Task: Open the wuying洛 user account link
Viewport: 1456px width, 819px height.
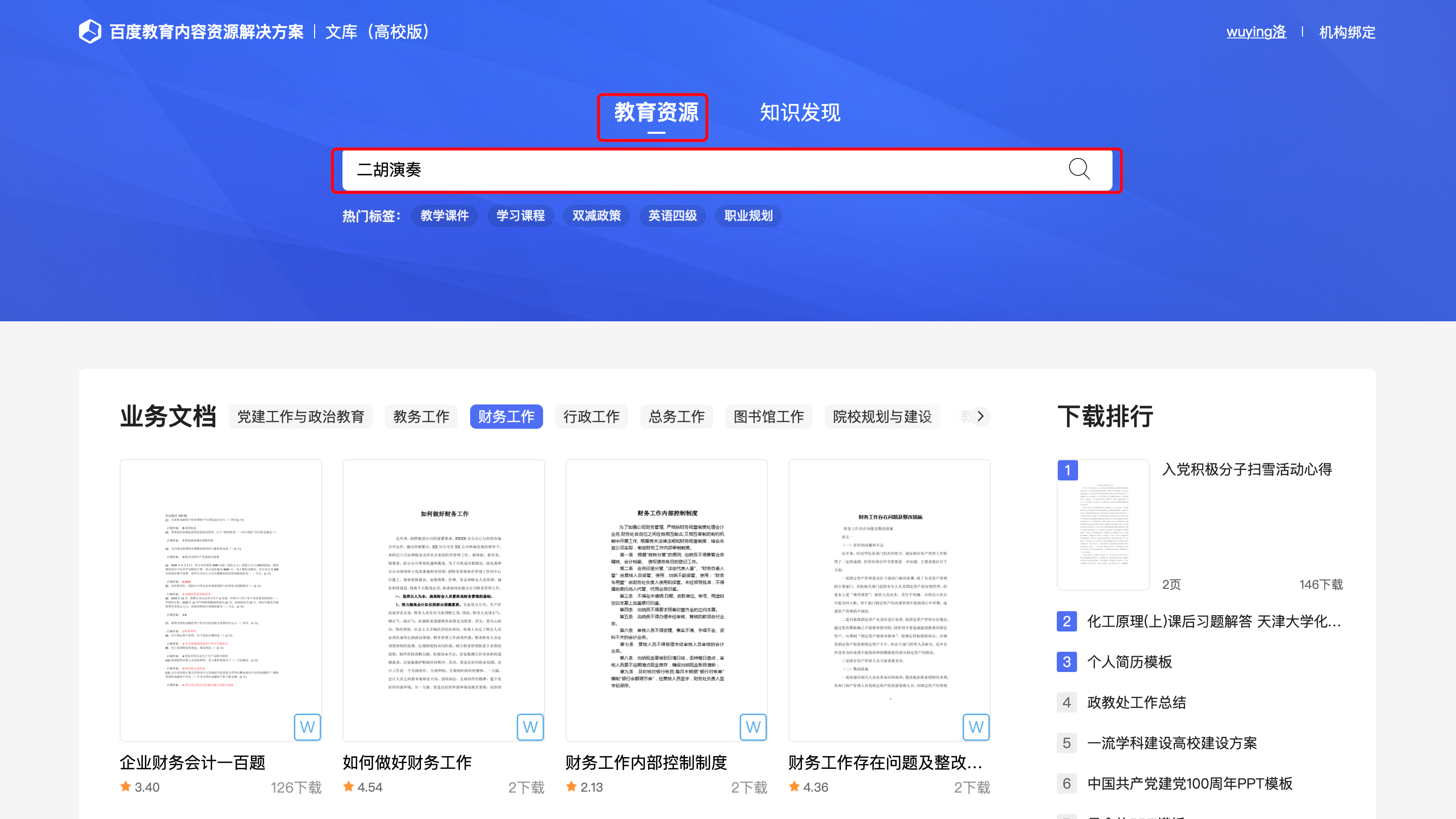Action: (1256, 31)
